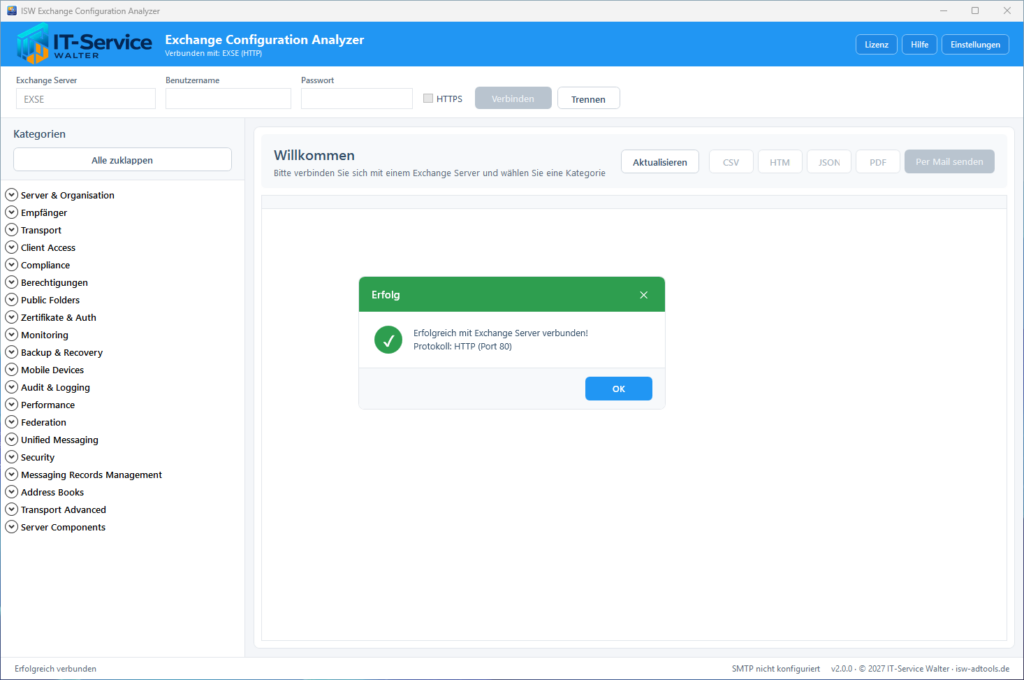Expand the Transport category chevron

pyautogui.click(x=11, y=230)
